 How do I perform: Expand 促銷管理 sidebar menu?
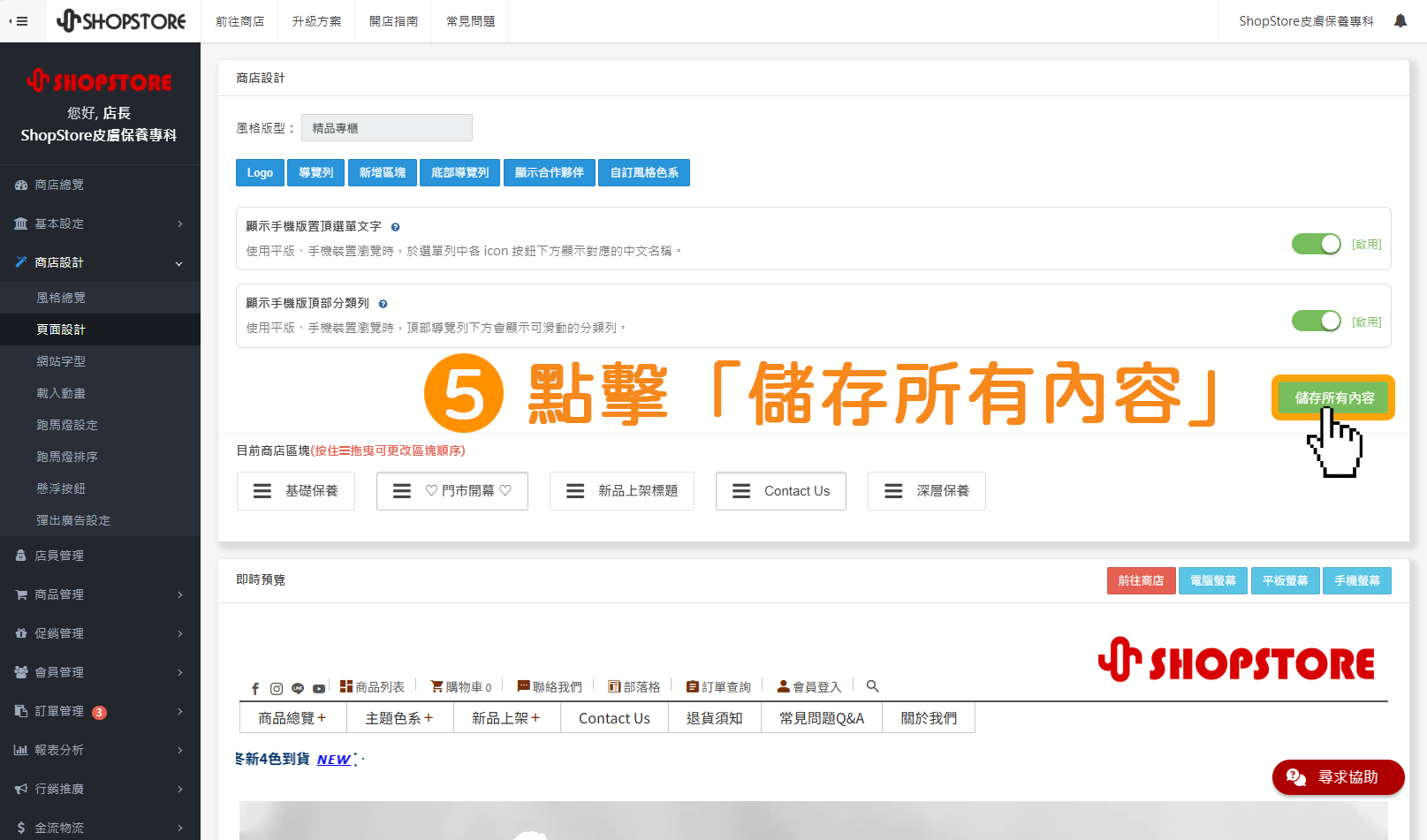click(x=100, y=633)
